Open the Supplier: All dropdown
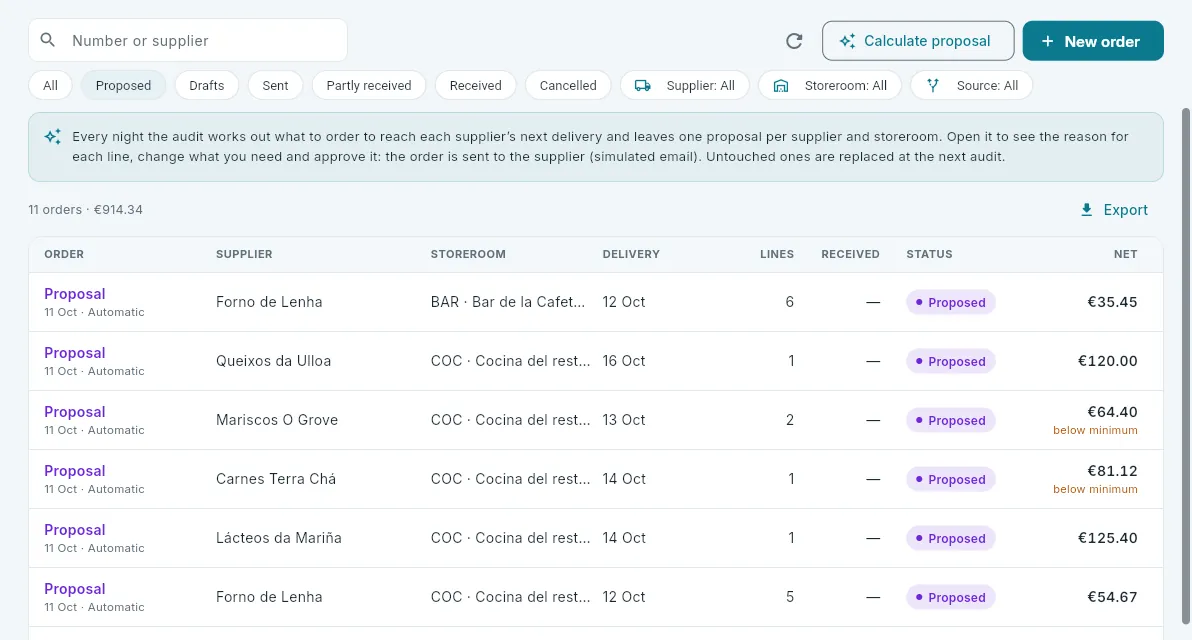This screenshot has height=640, width=1192. 685,85
